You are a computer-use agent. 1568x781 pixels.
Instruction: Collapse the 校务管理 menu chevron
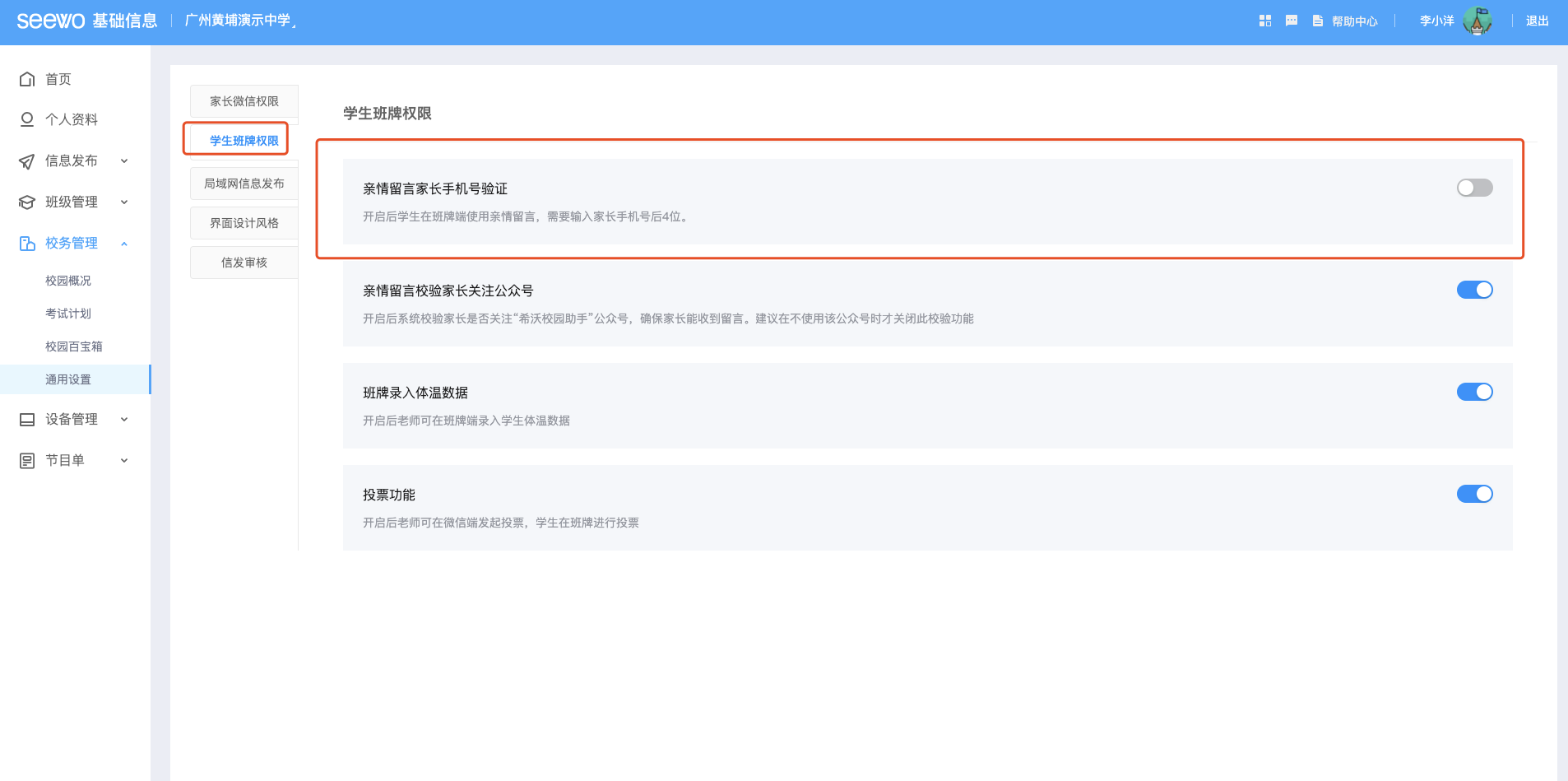[x=124, y=244]
